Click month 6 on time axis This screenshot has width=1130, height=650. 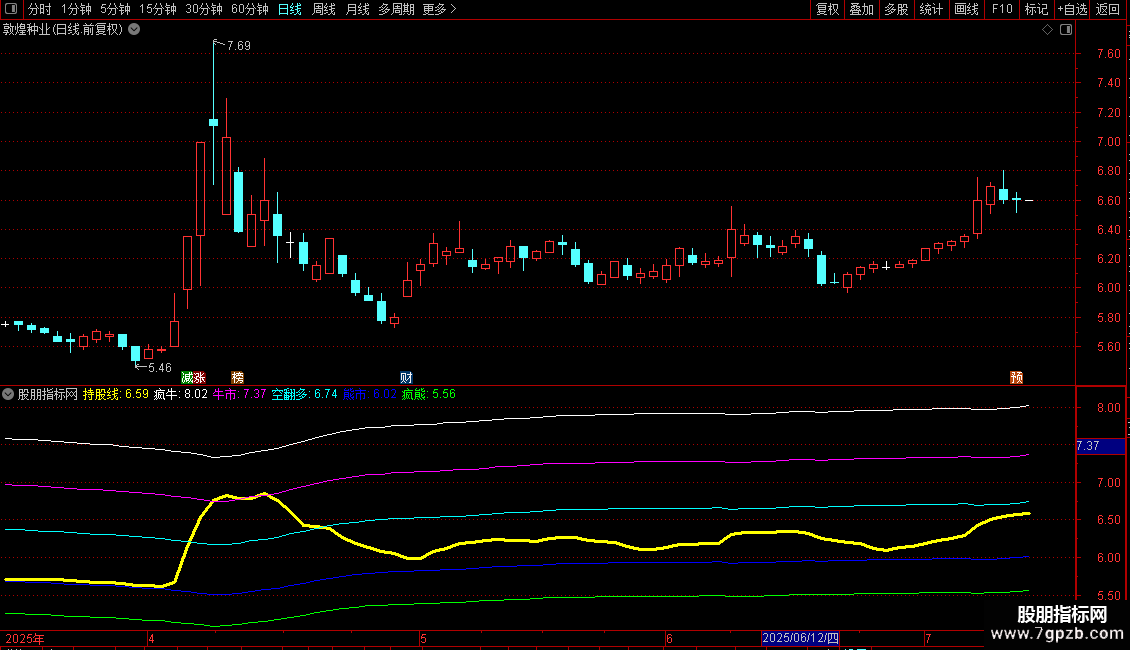(x=669, y=638)
